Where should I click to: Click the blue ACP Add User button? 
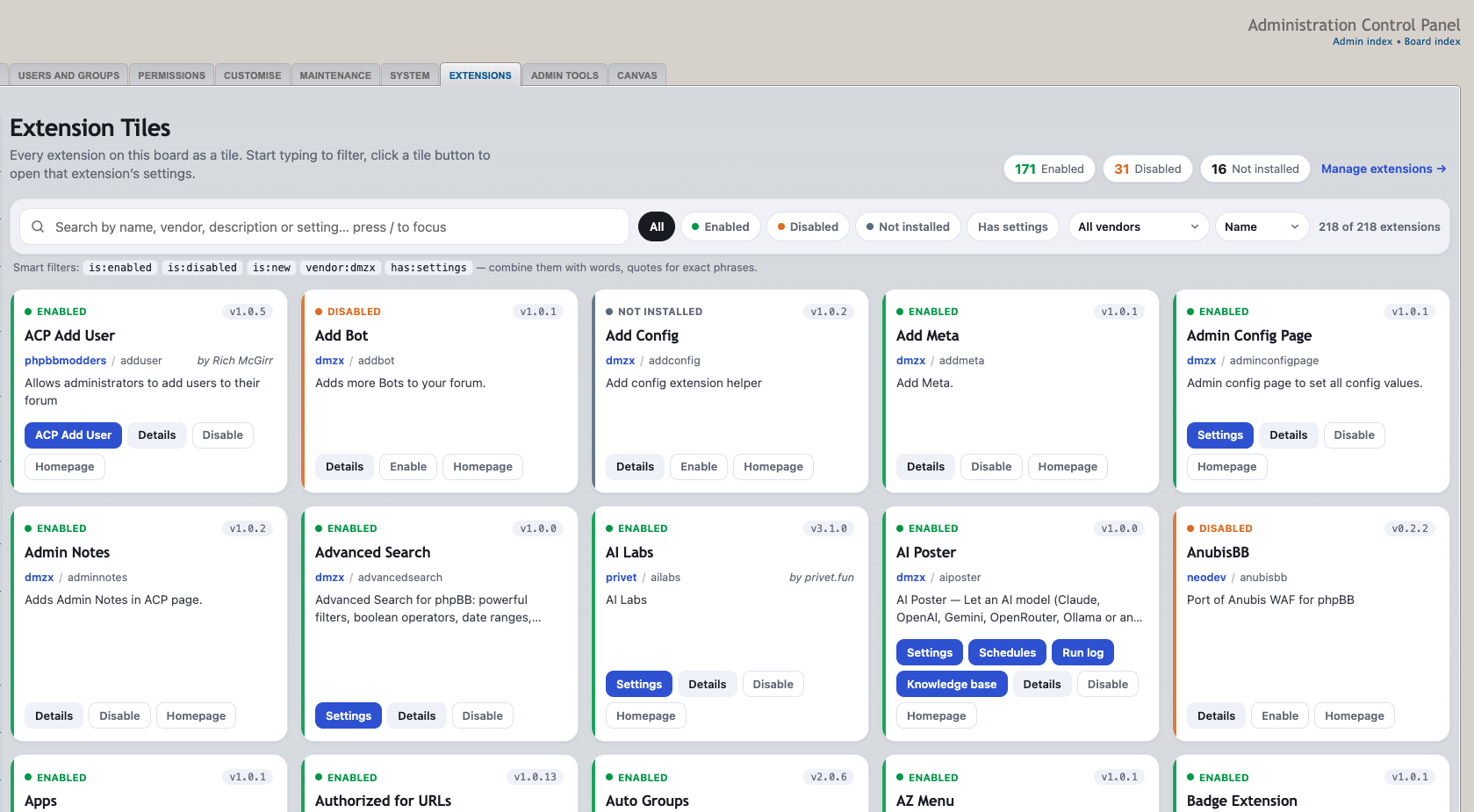click(74, 435)
